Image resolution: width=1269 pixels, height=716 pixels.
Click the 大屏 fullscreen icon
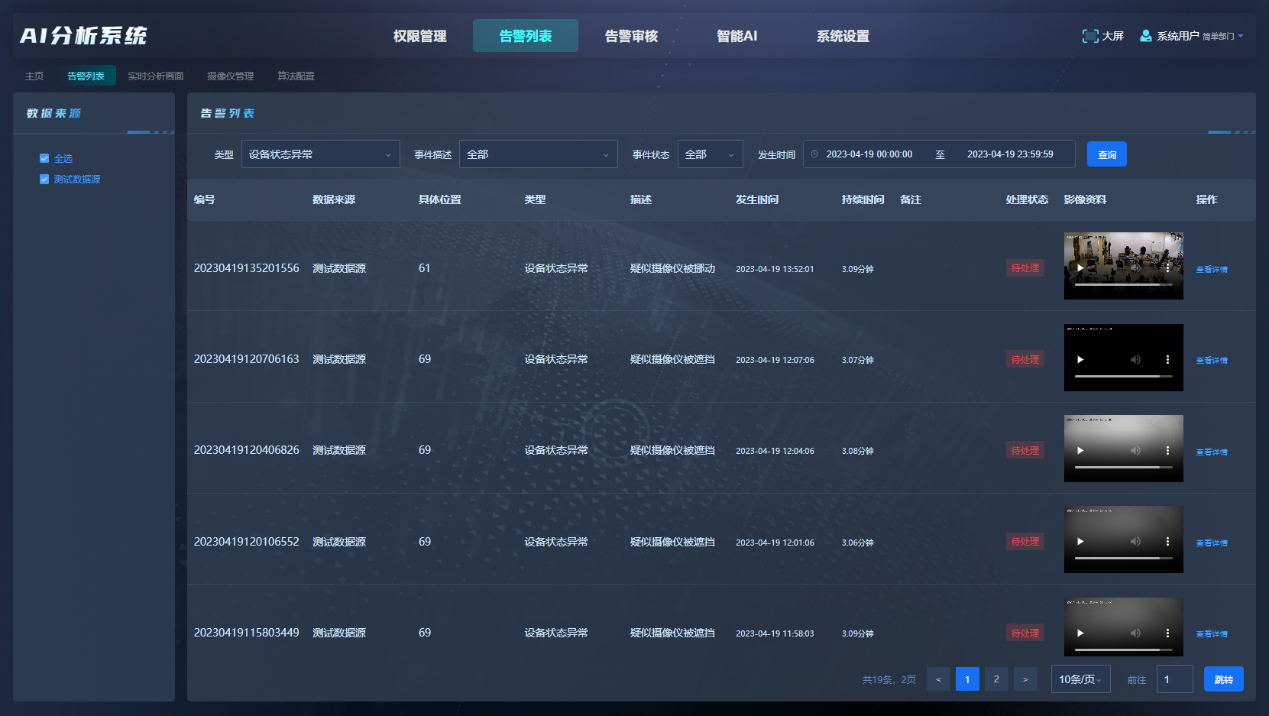coord(1090,36)
